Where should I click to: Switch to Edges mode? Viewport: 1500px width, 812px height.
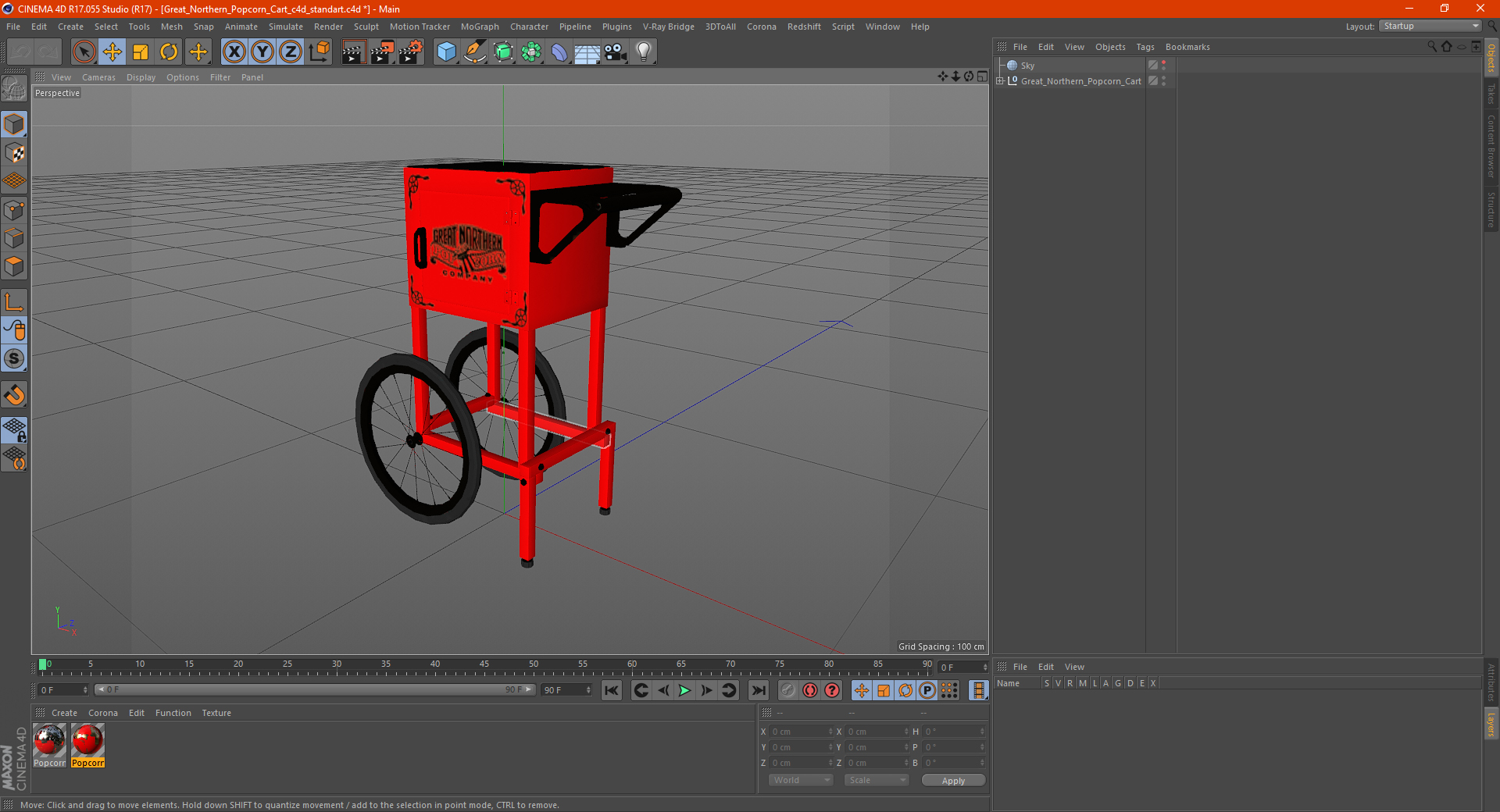(x=14, y=238)
